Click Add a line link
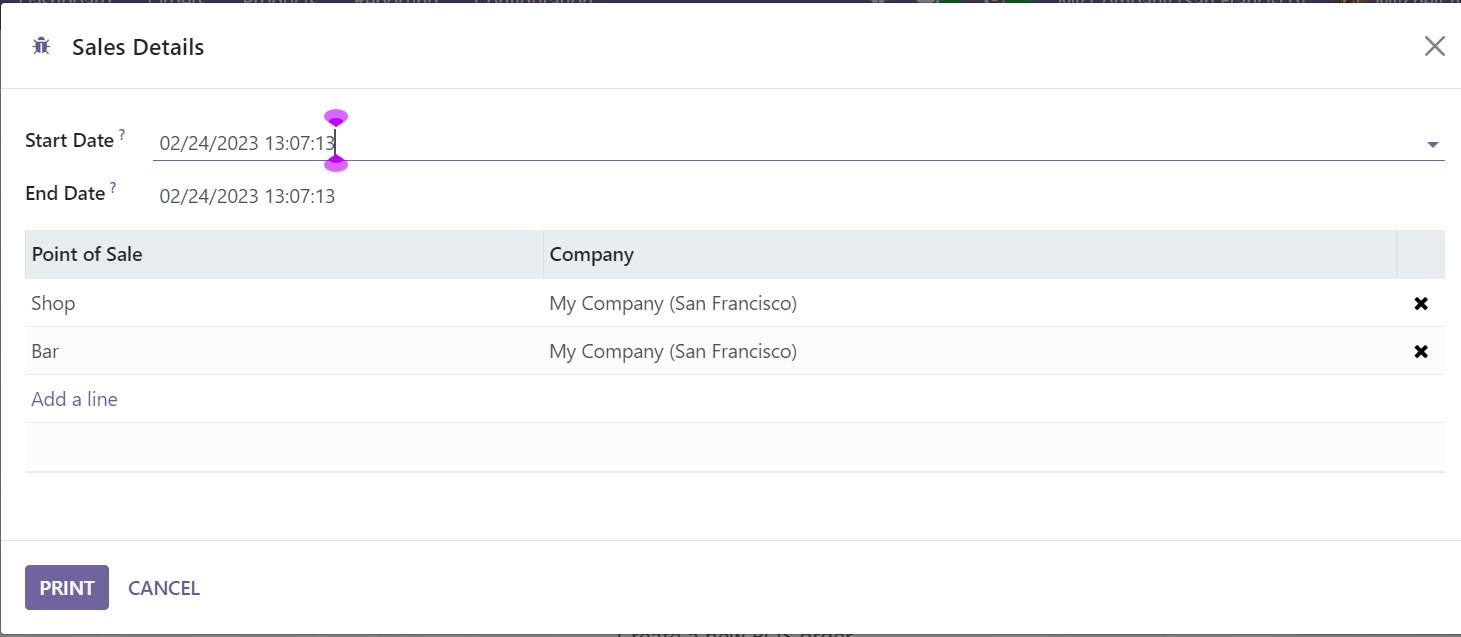 pyautogui.click(x=75, y=399)
